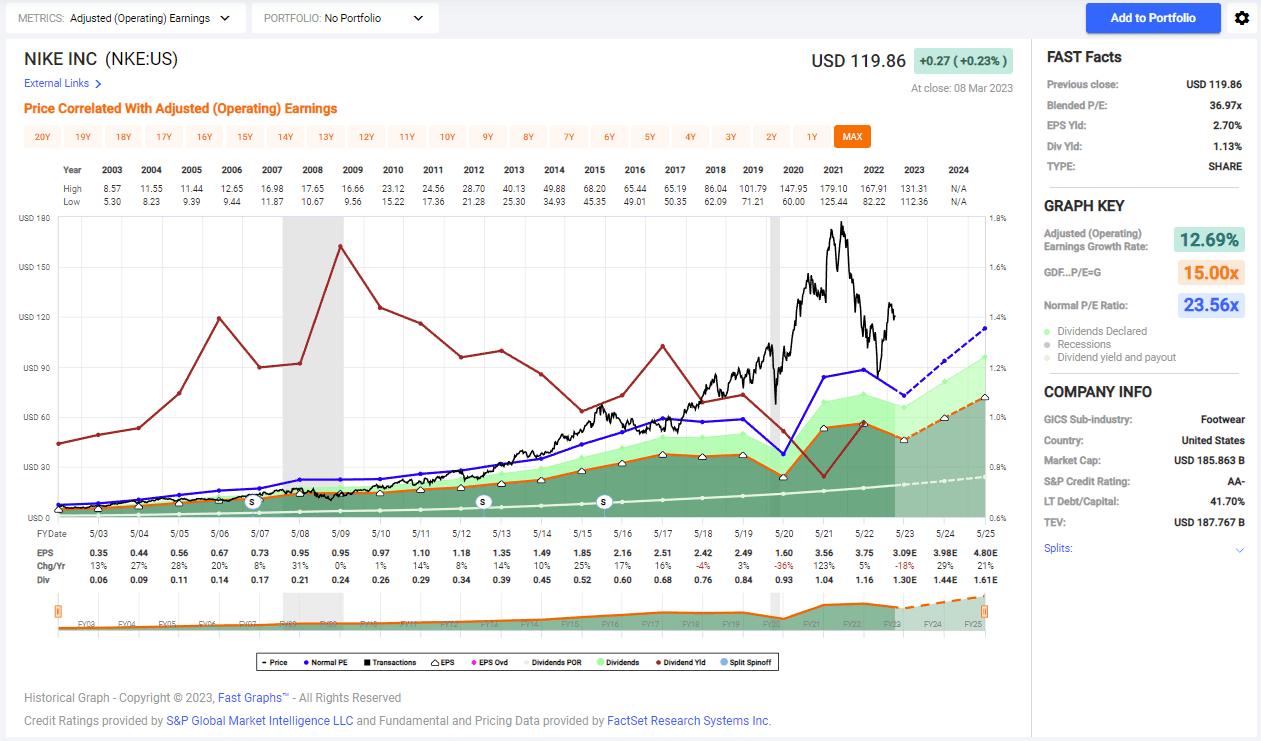Select the 1Y time range

point(812,137)
